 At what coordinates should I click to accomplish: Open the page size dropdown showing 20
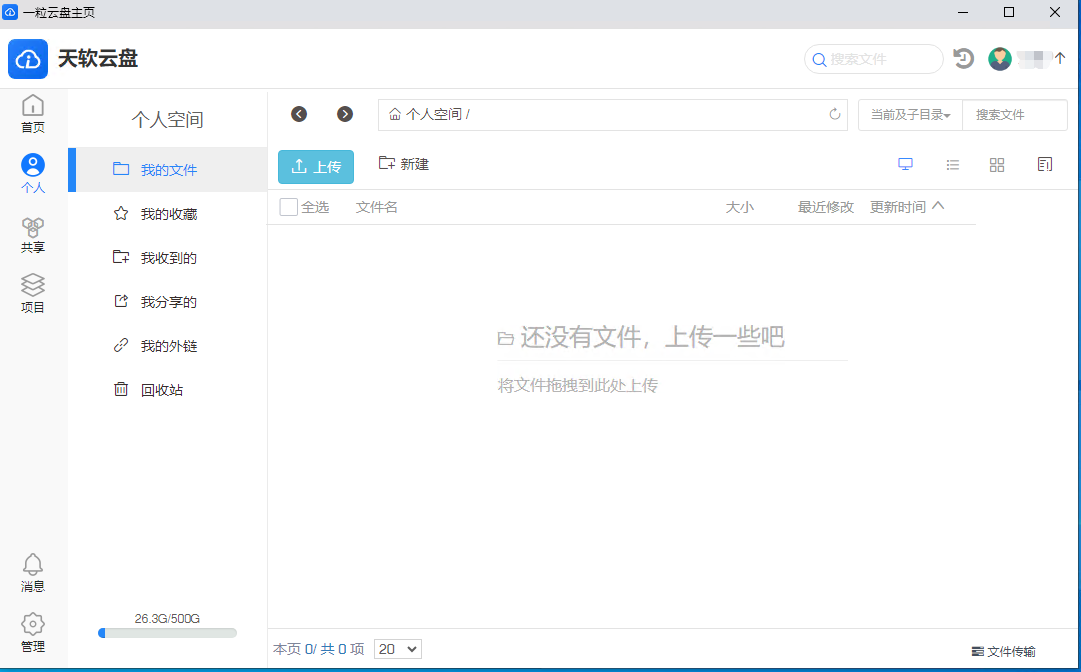coord(398,649)
